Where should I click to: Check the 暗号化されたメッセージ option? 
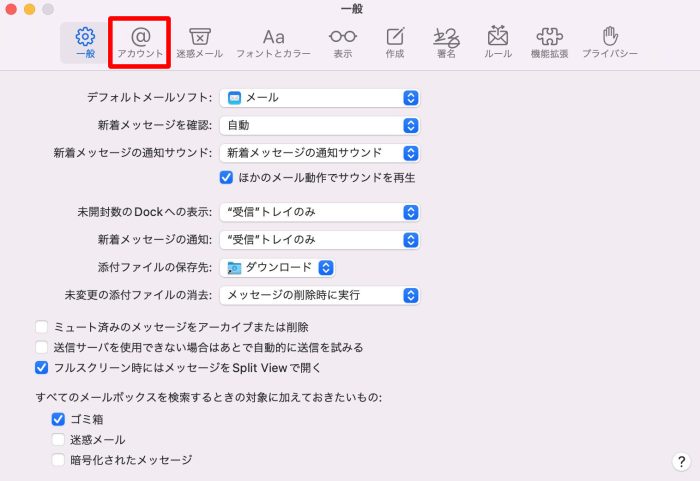pos(58,460)
